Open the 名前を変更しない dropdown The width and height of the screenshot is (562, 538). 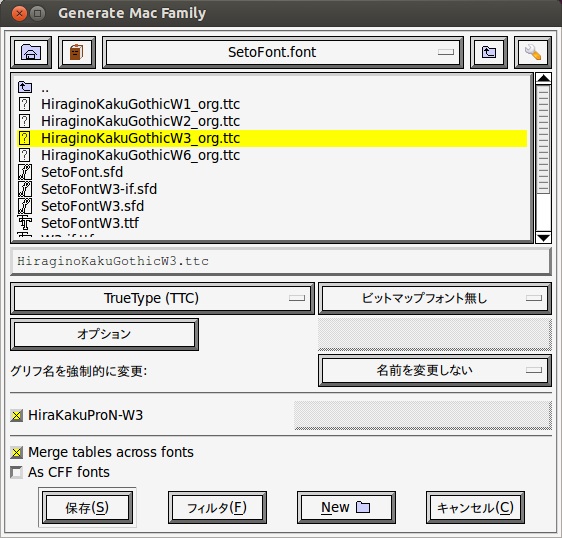[x=435, y=370]
